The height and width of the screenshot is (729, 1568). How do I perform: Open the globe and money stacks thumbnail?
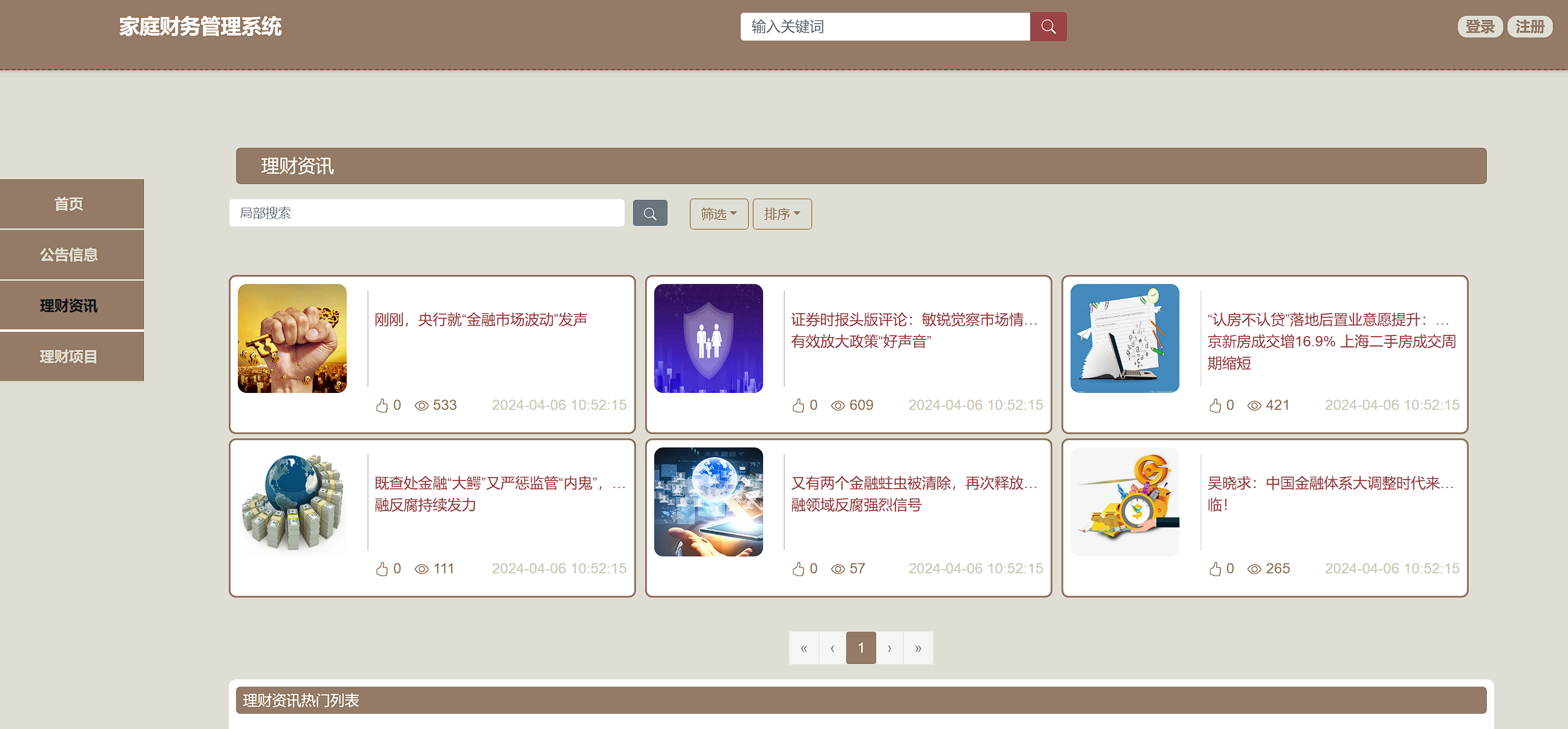292,502
